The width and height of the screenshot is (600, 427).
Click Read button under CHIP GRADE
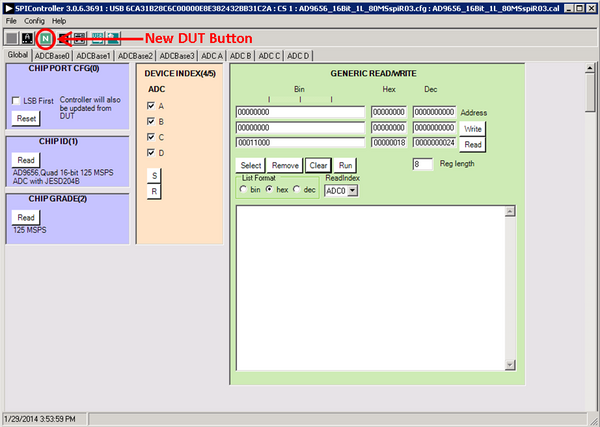click(x=26, y=217)
